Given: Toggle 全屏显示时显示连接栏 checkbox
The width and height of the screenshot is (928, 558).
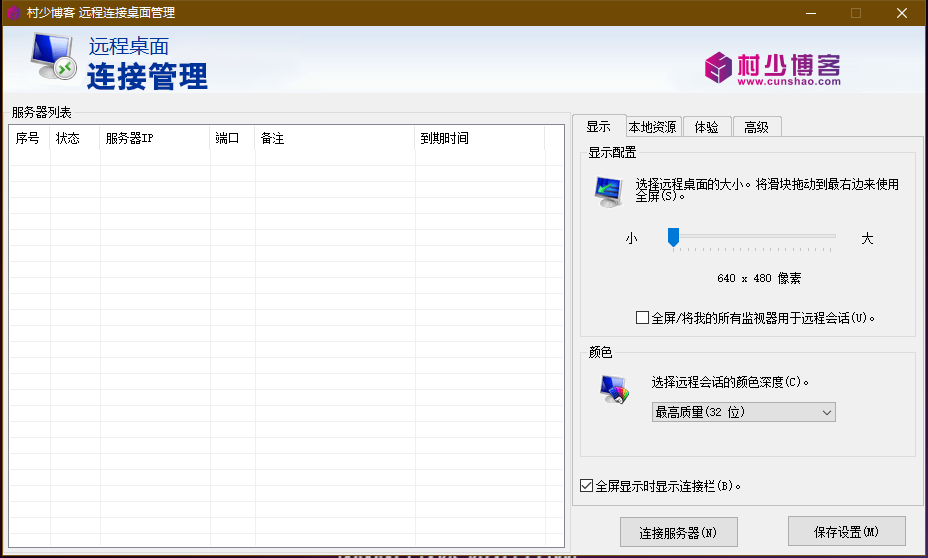Looking at the screenshot, I should [x=587, y=486].
